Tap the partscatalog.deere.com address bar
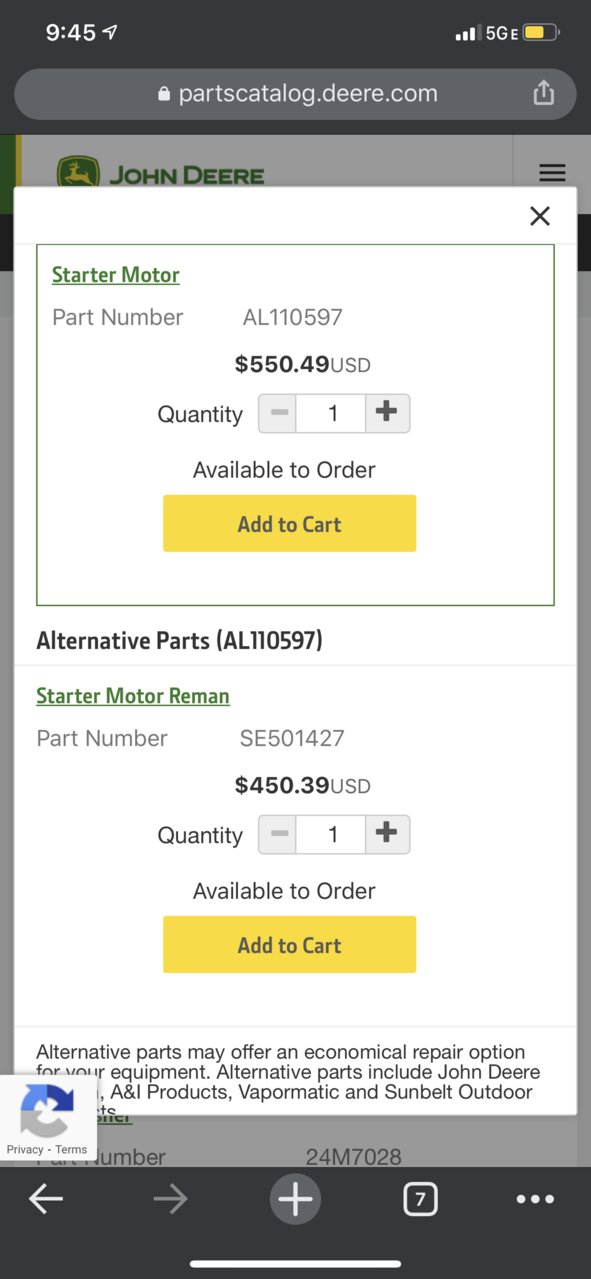The height and width of the screenshot is (1279, 591). point(295,94)
